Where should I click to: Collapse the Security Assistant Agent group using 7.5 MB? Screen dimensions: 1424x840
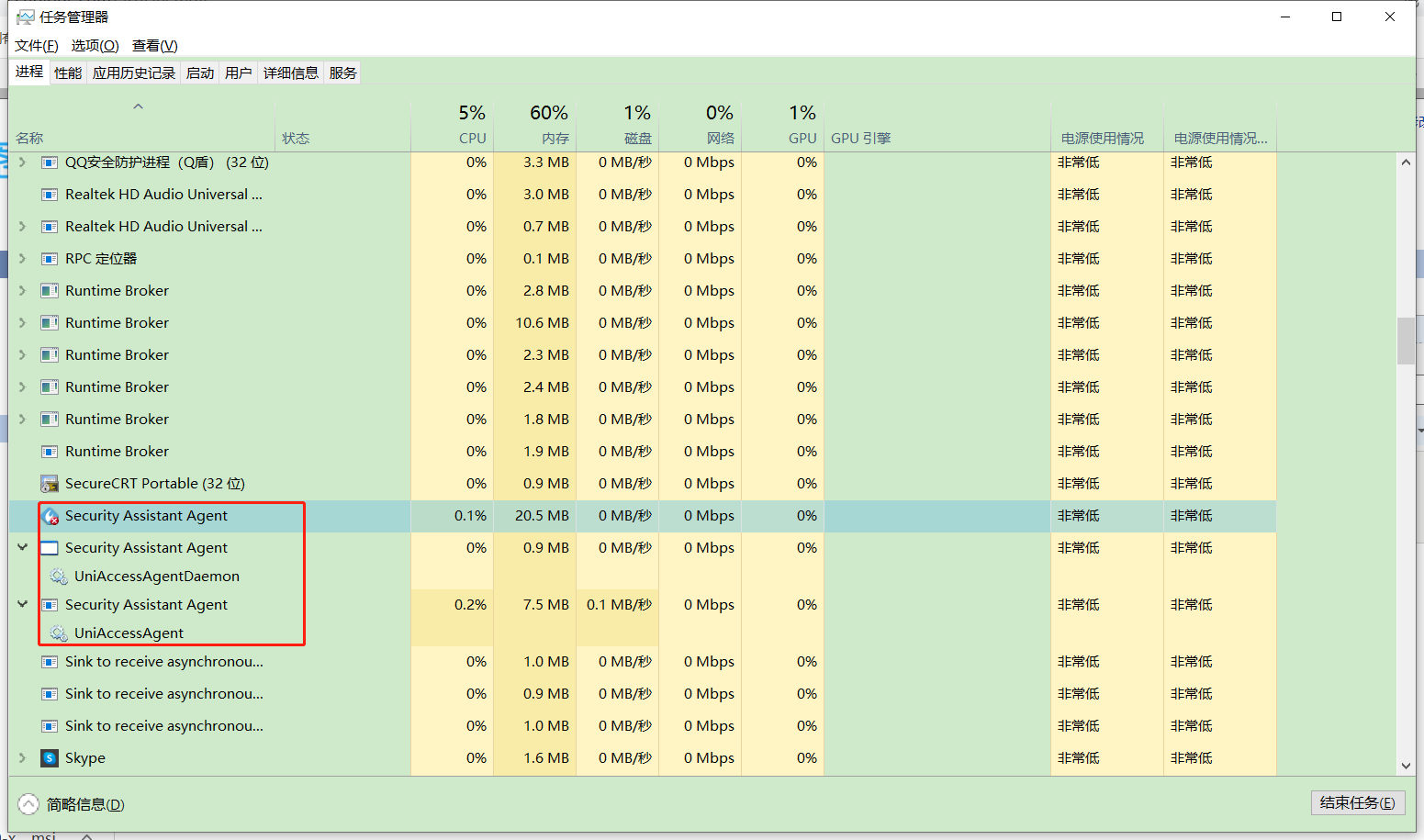click(x=22, y=604)
